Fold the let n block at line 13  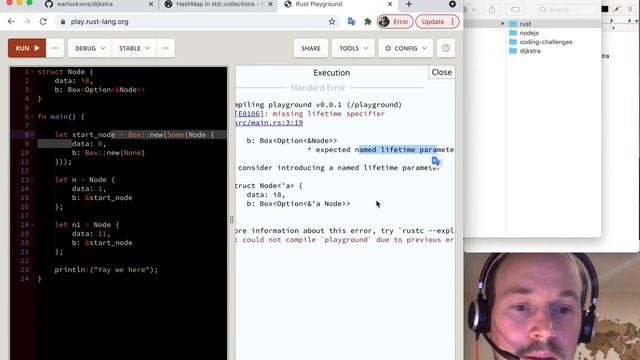click(x=32, y=180)
